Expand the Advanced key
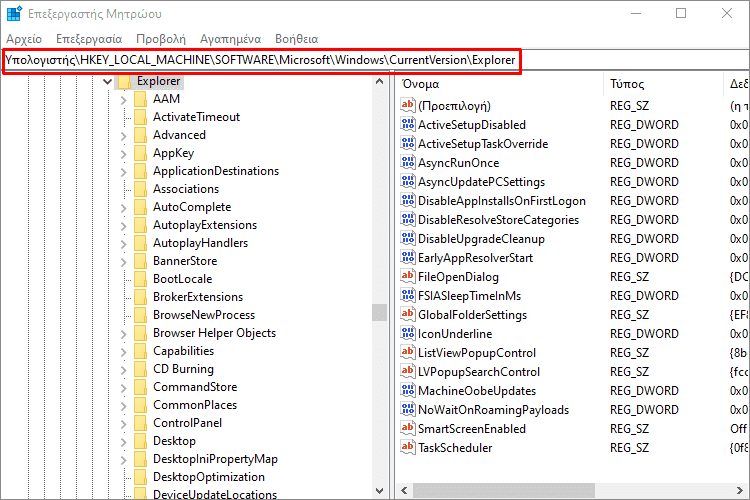Screen dimensions: 750x500 [x=124, y=136]
